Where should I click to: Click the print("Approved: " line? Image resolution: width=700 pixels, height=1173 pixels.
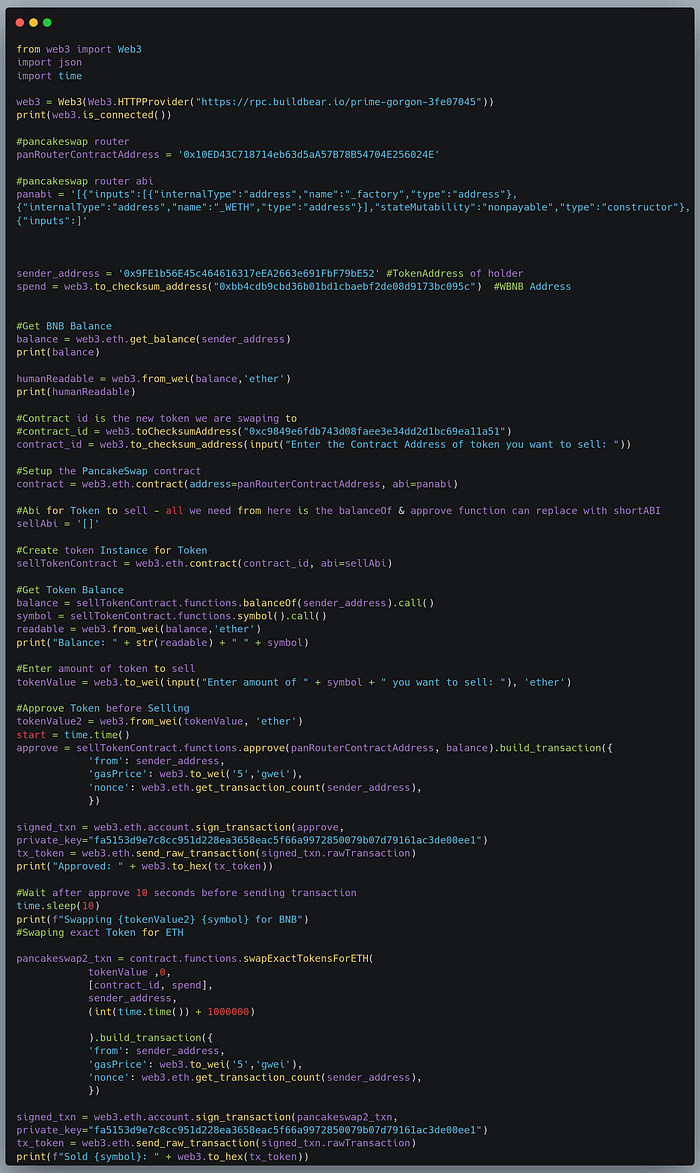click(145, 867)
